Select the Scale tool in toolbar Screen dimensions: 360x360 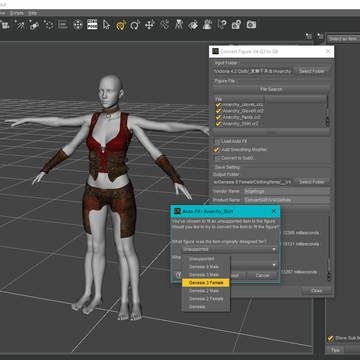[x=164, y=25]
